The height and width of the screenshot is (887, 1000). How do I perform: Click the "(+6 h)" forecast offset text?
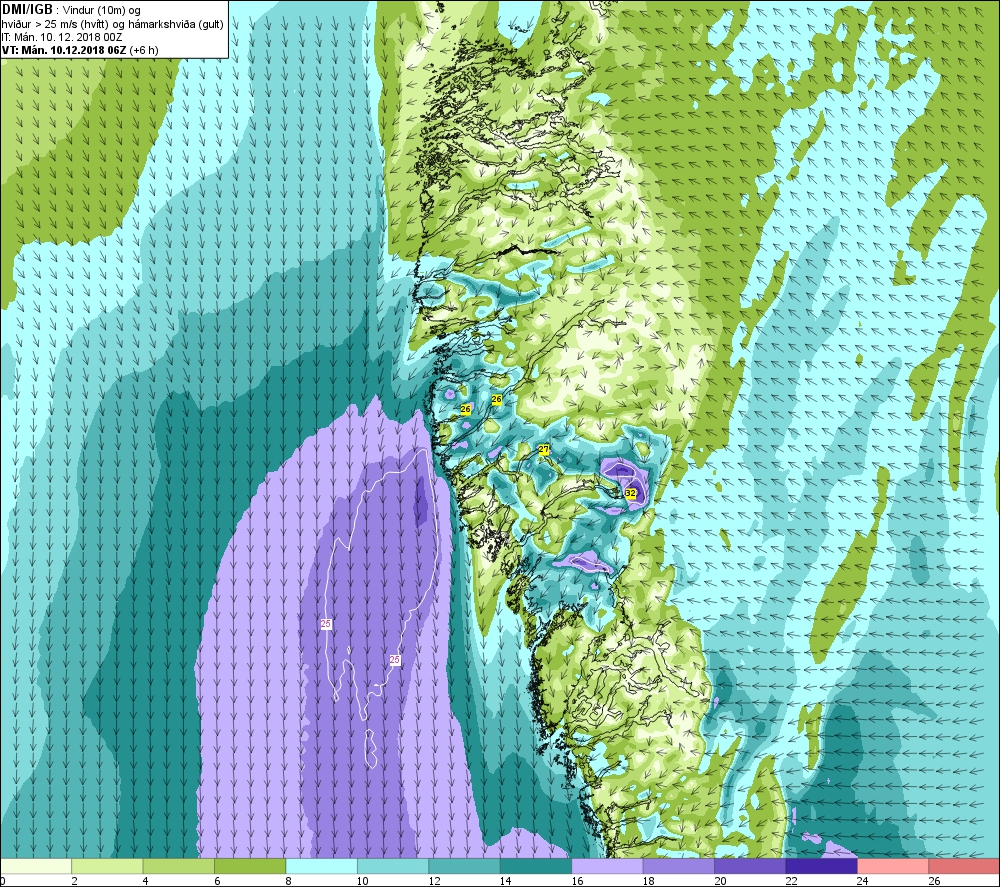(x=144, y=50)
